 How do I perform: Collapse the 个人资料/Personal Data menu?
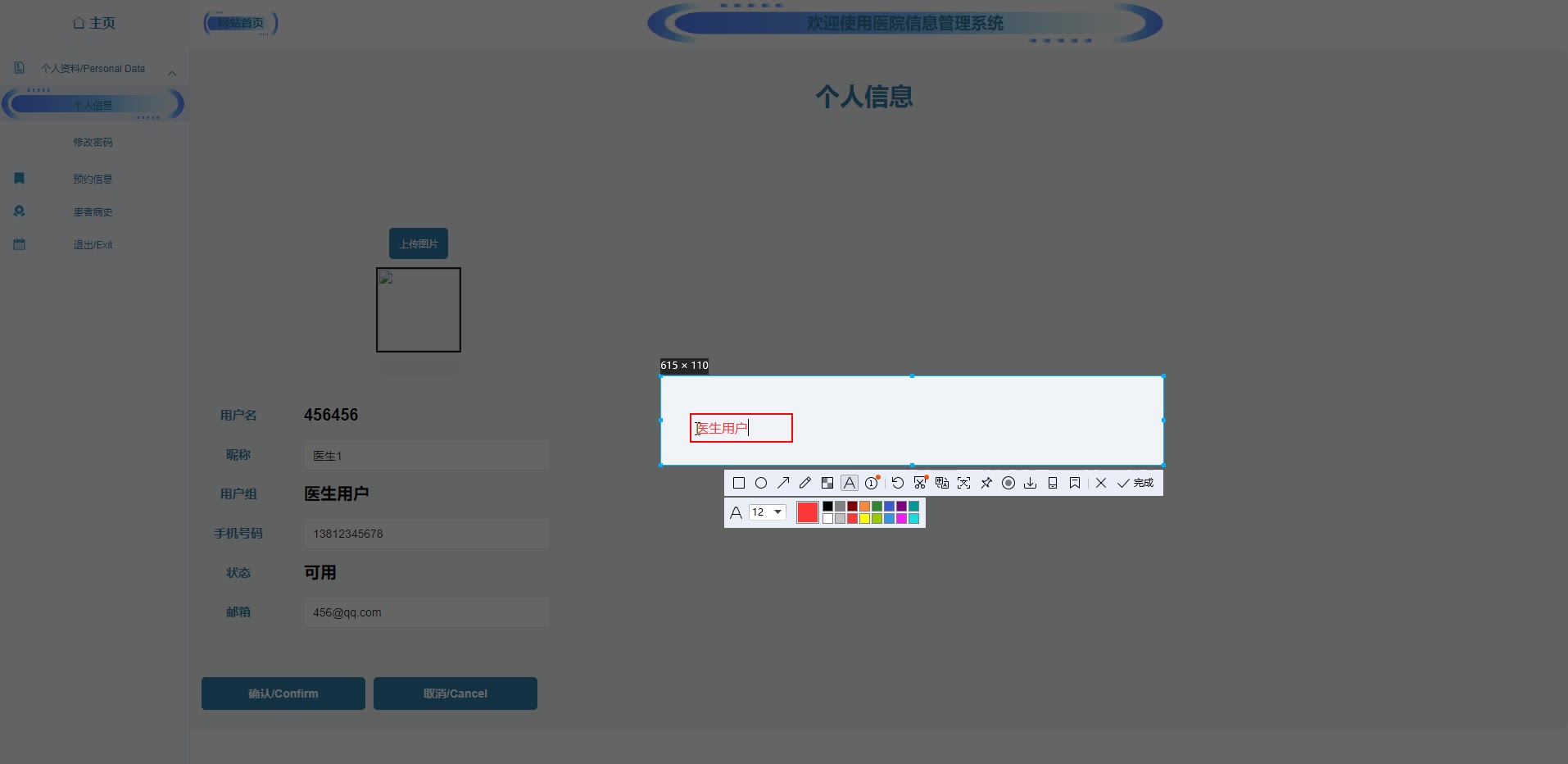[x=94, y=69]
